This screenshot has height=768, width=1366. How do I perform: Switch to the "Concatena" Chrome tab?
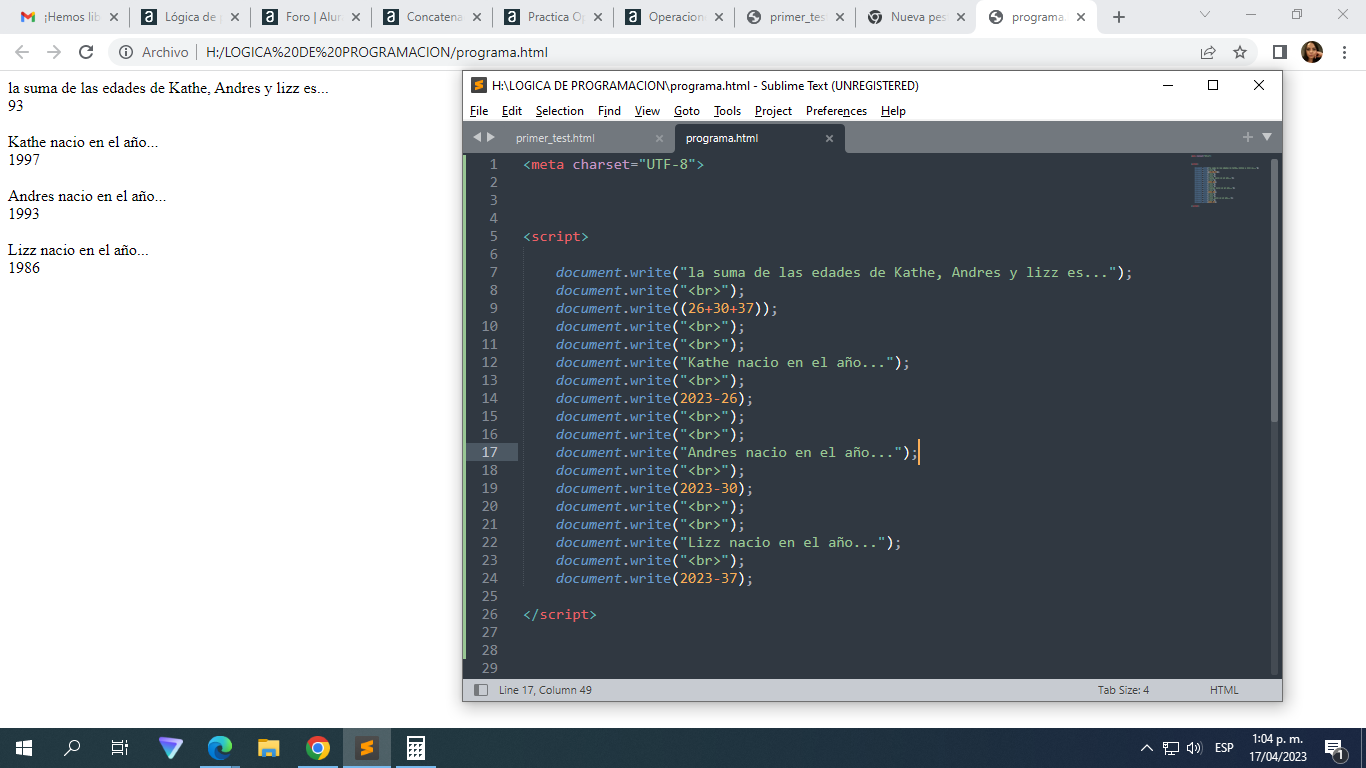(431, 17)
